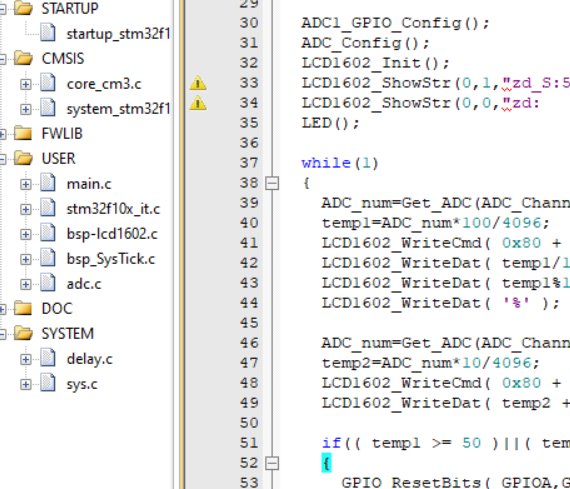Image resolution: width=570 pixels, height=489 pixels.
Task: Select system_stm32f1 file in the tree
Action: [x=119, y=109]
